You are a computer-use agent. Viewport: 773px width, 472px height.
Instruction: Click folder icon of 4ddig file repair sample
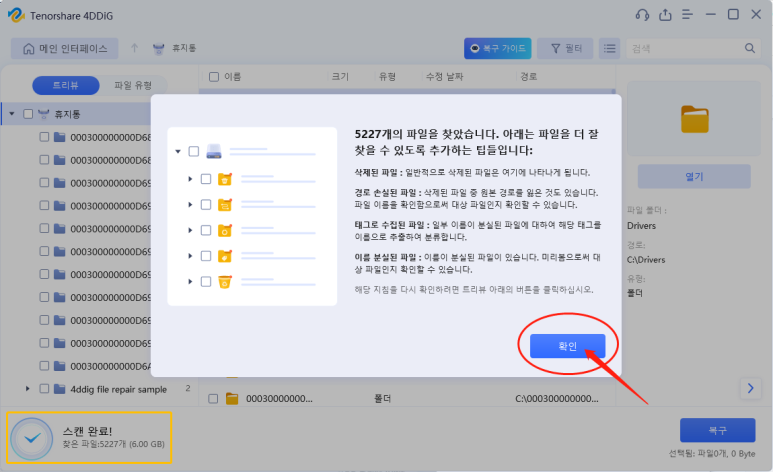click(x=60, y=389)
